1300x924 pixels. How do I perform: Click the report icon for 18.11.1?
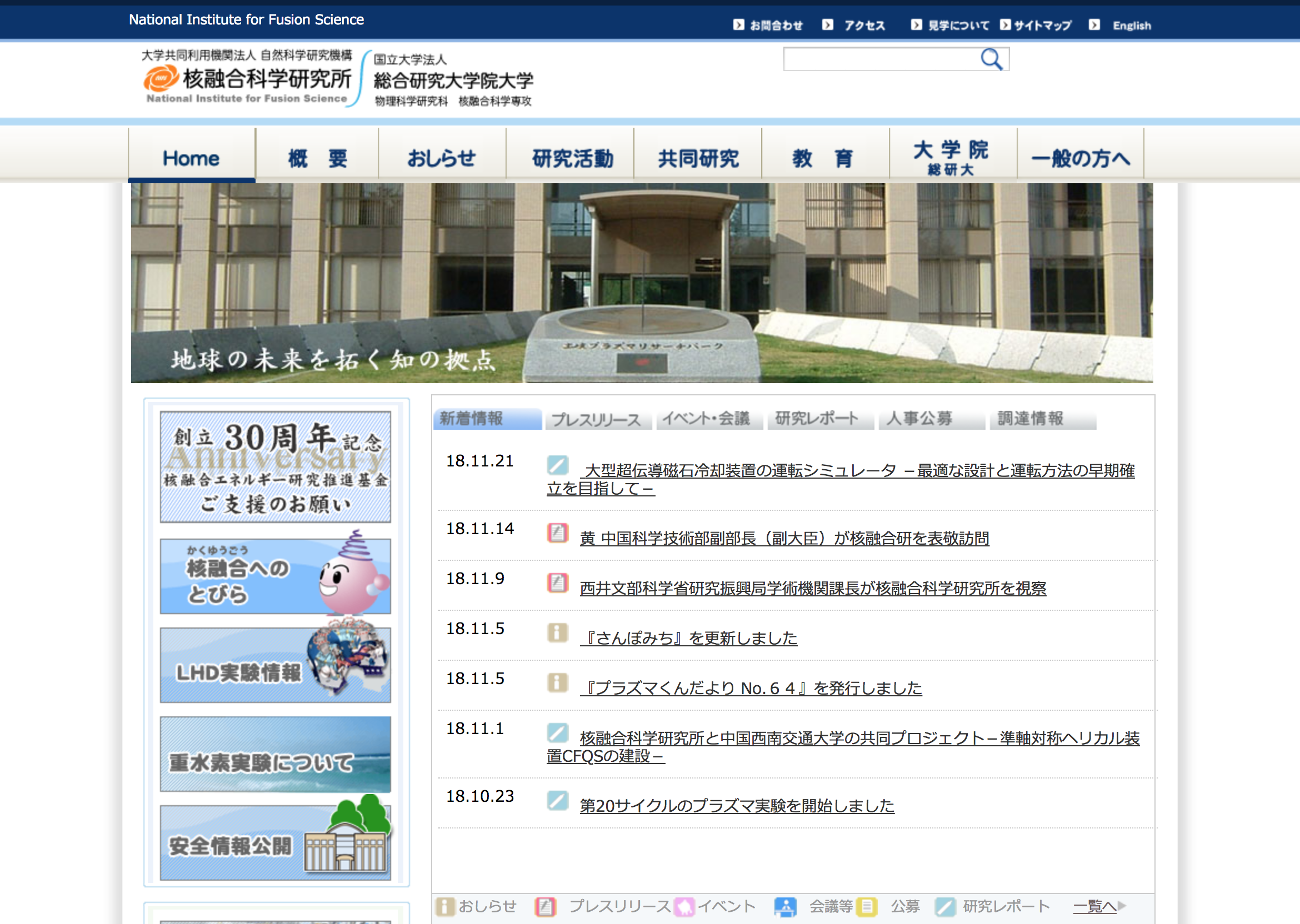tap(557, 733)
